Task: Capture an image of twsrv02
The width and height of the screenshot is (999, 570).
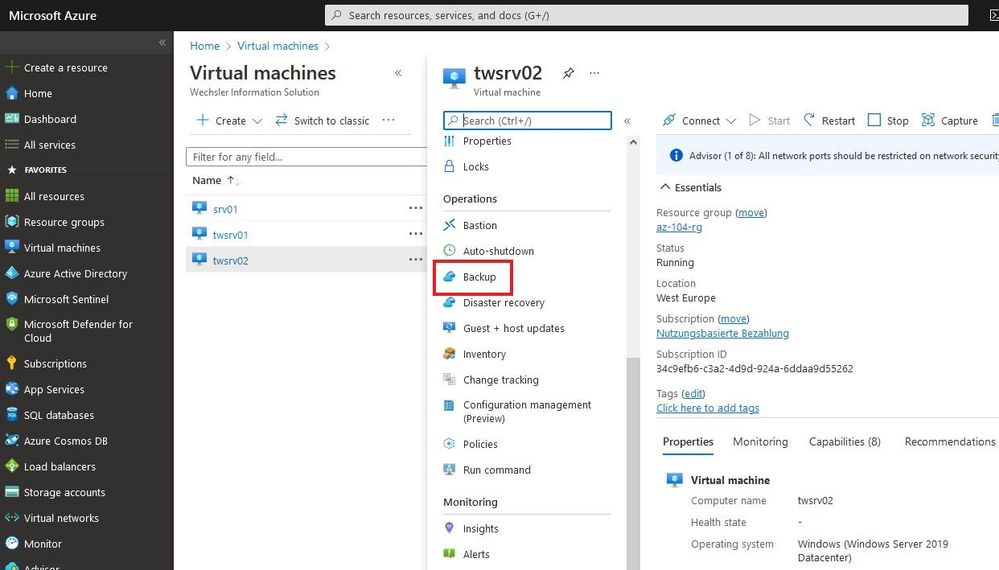Action: 949,120
